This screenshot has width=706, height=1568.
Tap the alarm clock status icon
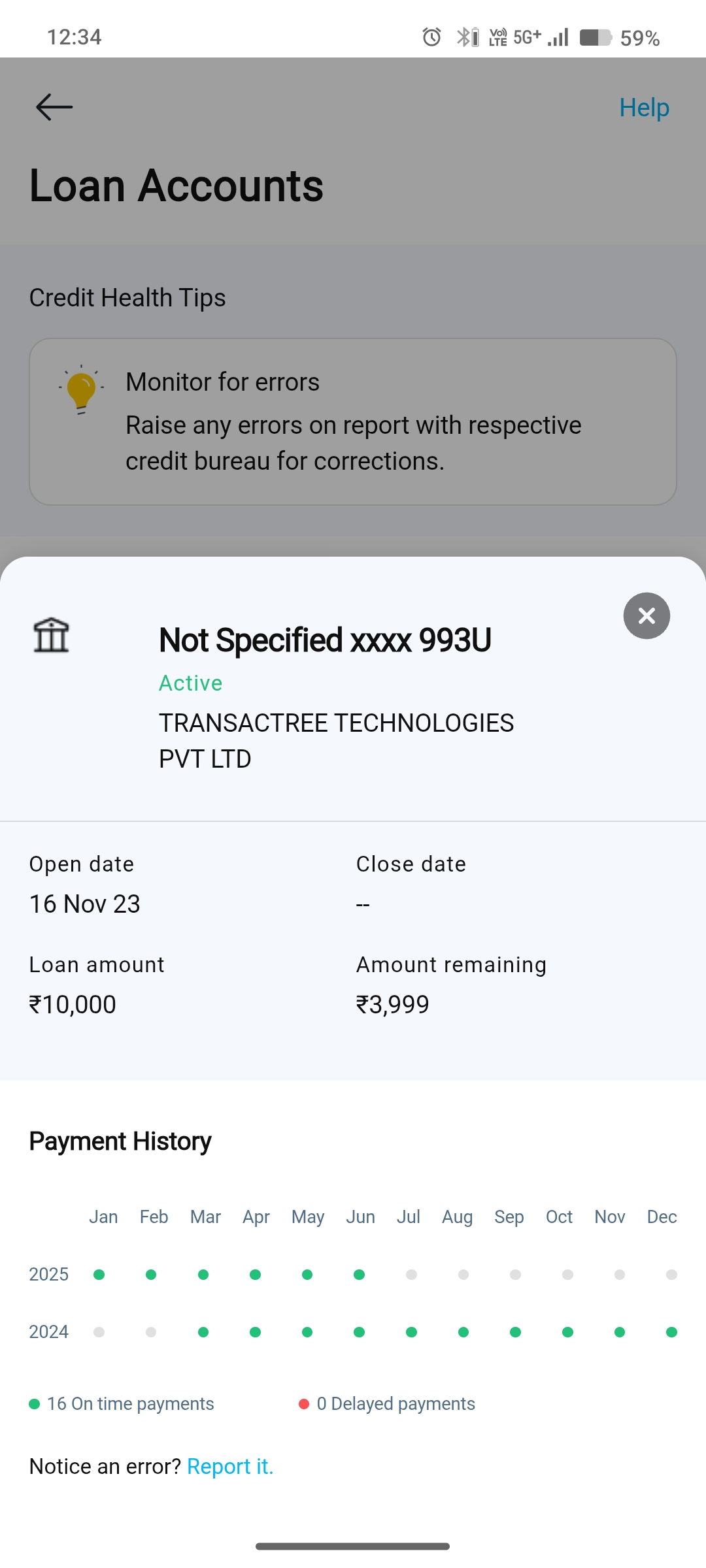[x=431, y=37]
